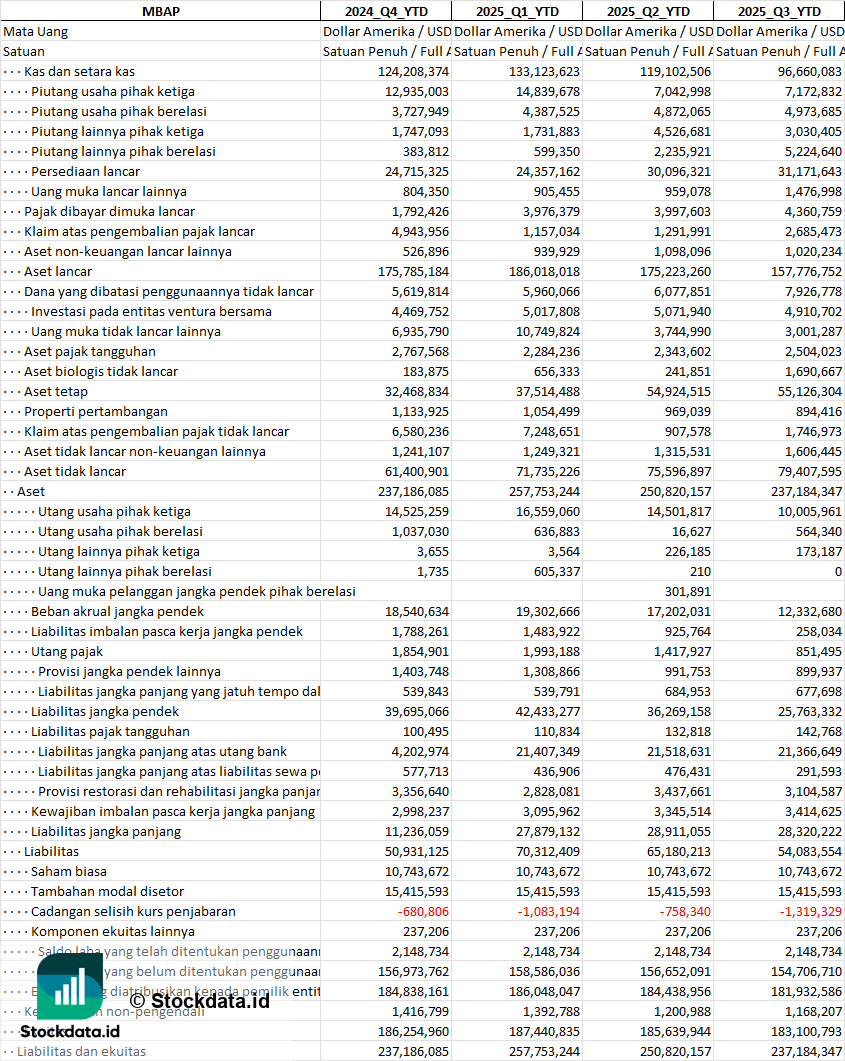This screenshot has width=845, height=1061.
Task: Select Uang muka lancar lainnya label
Action: [x=109, y=191]
